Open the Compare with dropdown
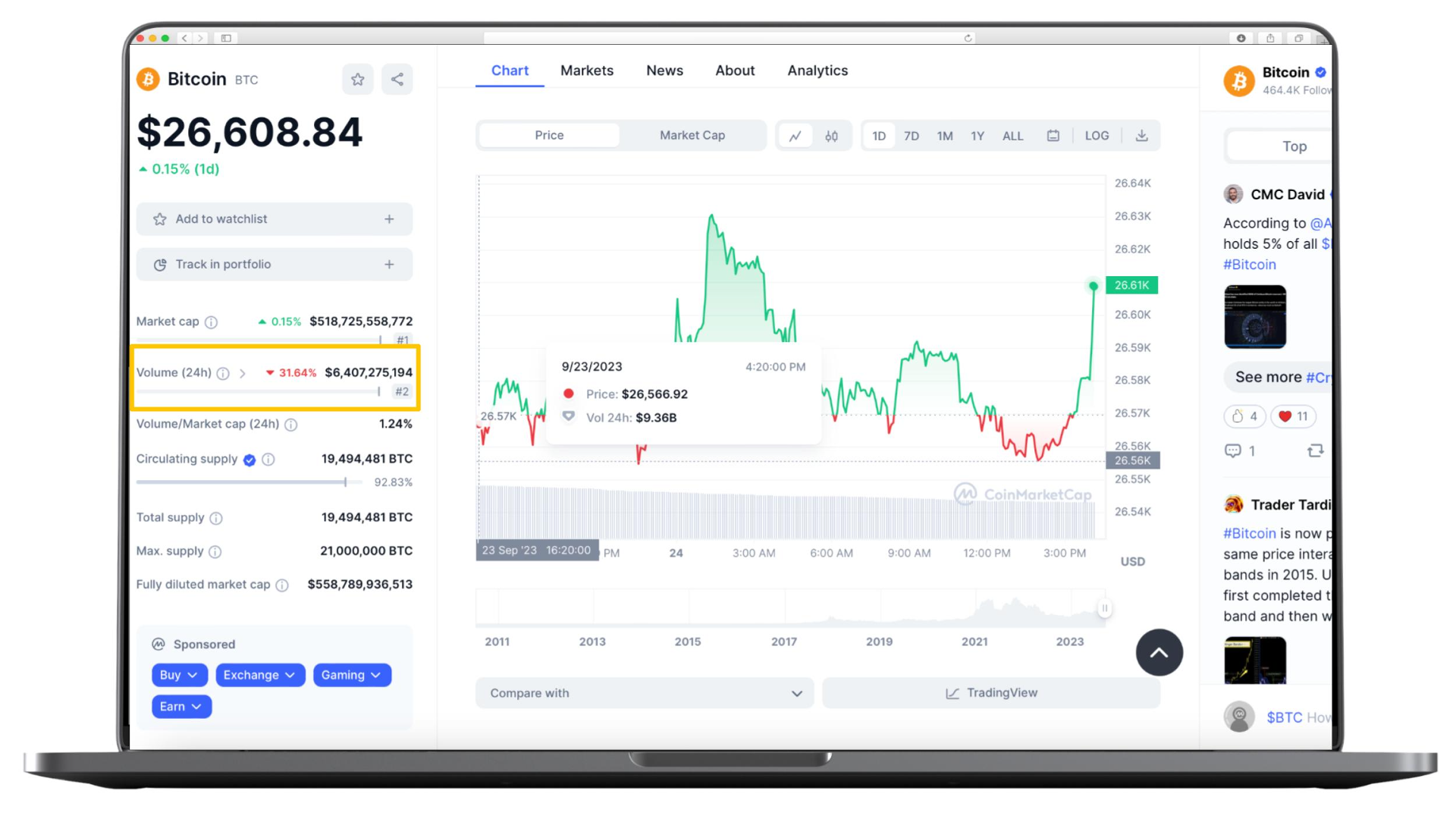1456x819 pixels. (643, 693)
